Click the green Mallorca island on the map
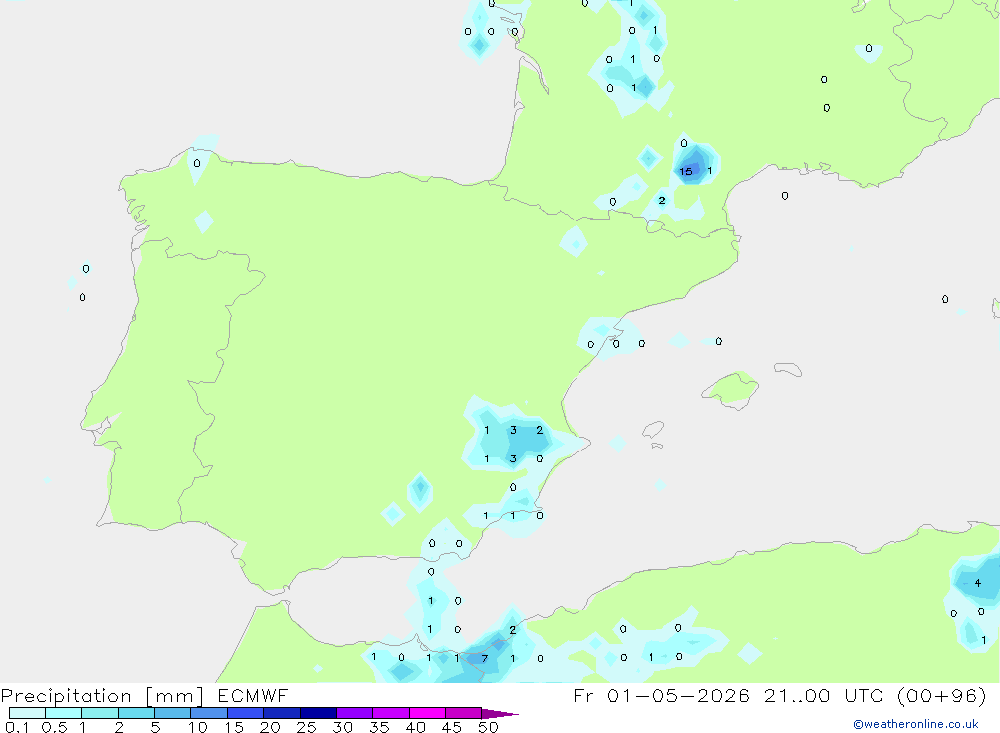 point(731,389)
